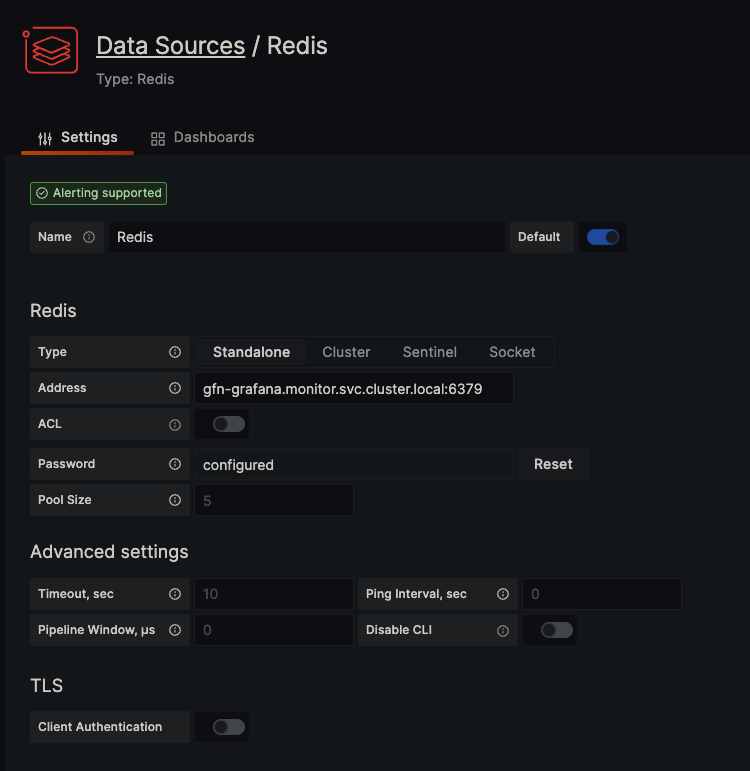Click the grid icon on Dashboards tab

coord(158,139)
